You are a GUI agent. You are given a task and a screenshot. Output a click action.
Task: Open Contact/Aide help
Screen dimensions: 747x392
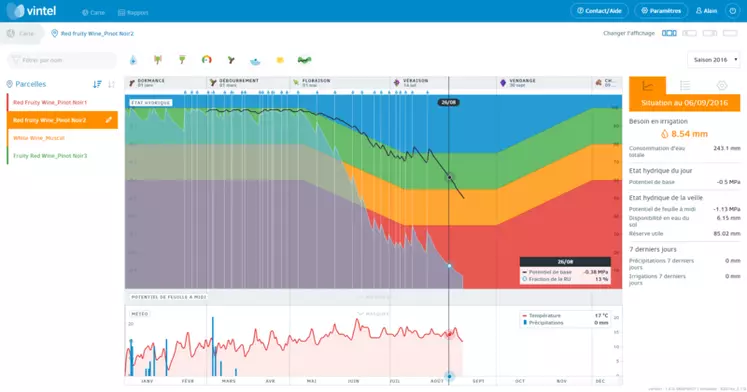click(599, 10)
